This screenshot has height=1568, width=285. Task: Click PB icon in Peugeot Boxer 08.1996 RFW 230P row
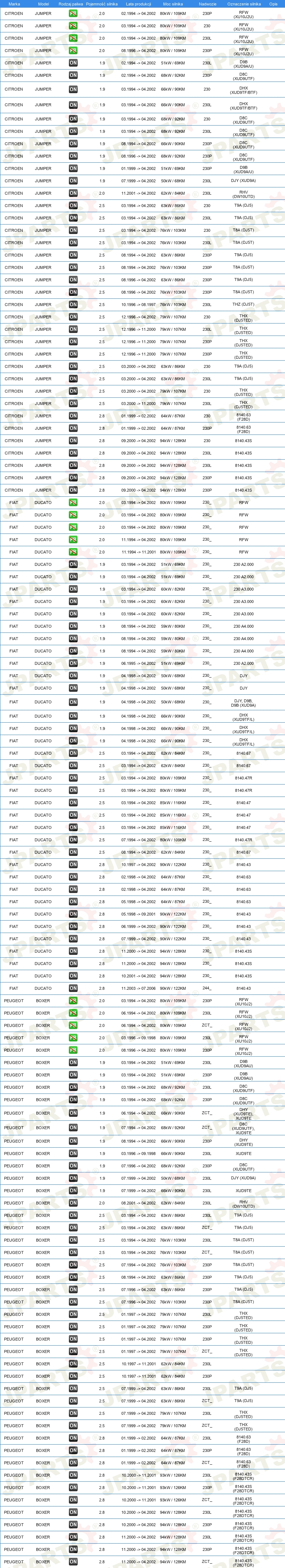tap(73, 1050)
